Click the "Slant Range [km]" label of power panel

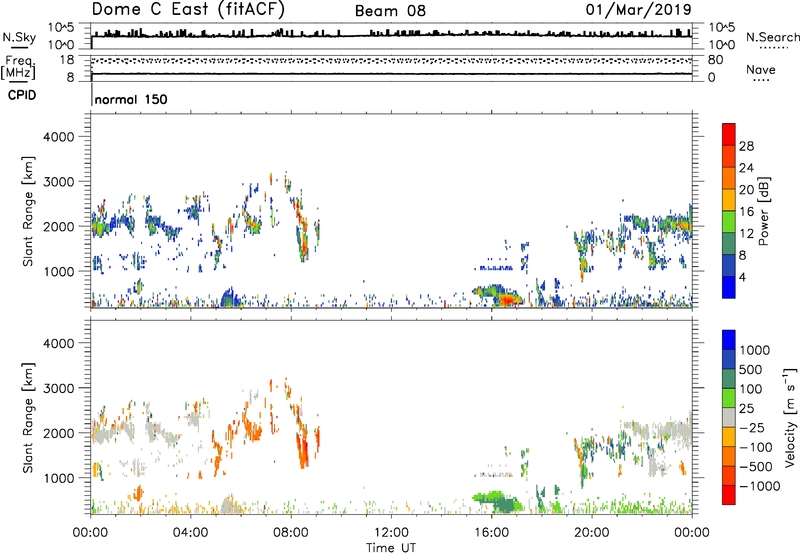pyautogui.click(x=28, y=211)
